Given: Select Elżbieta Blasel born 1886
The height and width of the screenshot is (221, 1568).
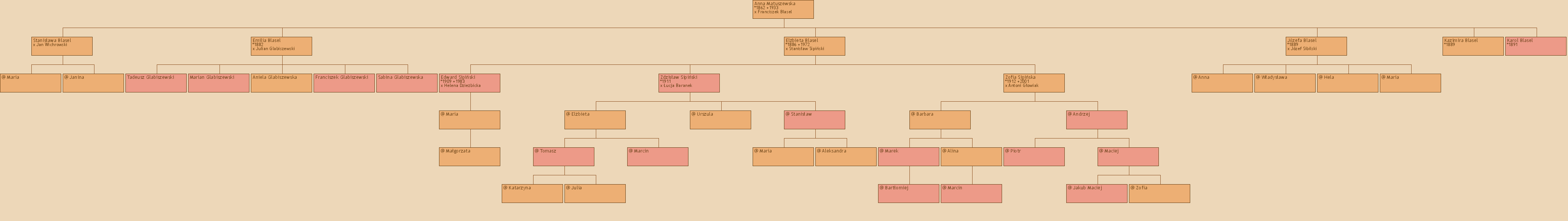Looking at the screenshot, I should pyautogui.click(x=814, y=46).
